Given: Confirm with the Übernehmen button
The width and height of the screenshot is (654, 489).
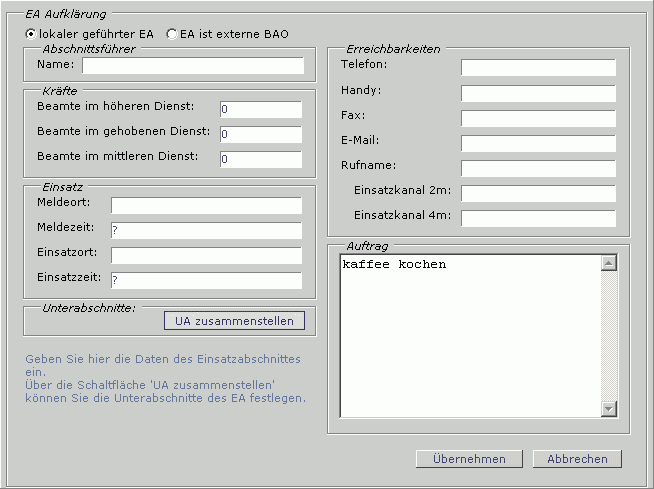Looking at the screenshot, I should click(469, 459).
